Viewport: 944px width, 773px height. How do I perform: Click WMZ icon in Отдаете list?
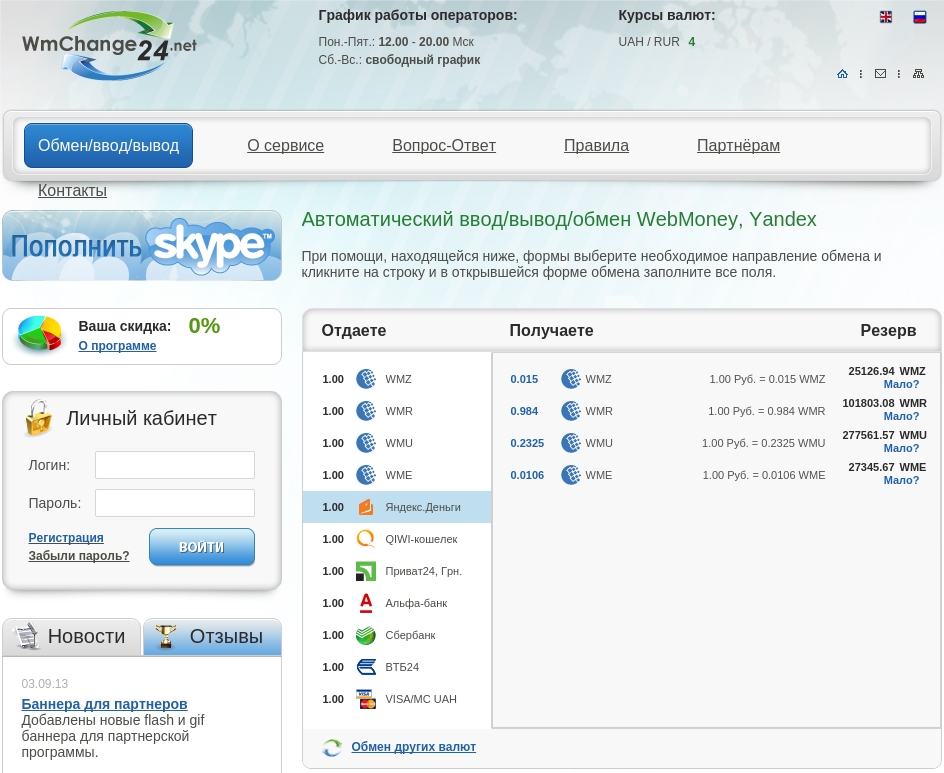(x=366, y=379)
